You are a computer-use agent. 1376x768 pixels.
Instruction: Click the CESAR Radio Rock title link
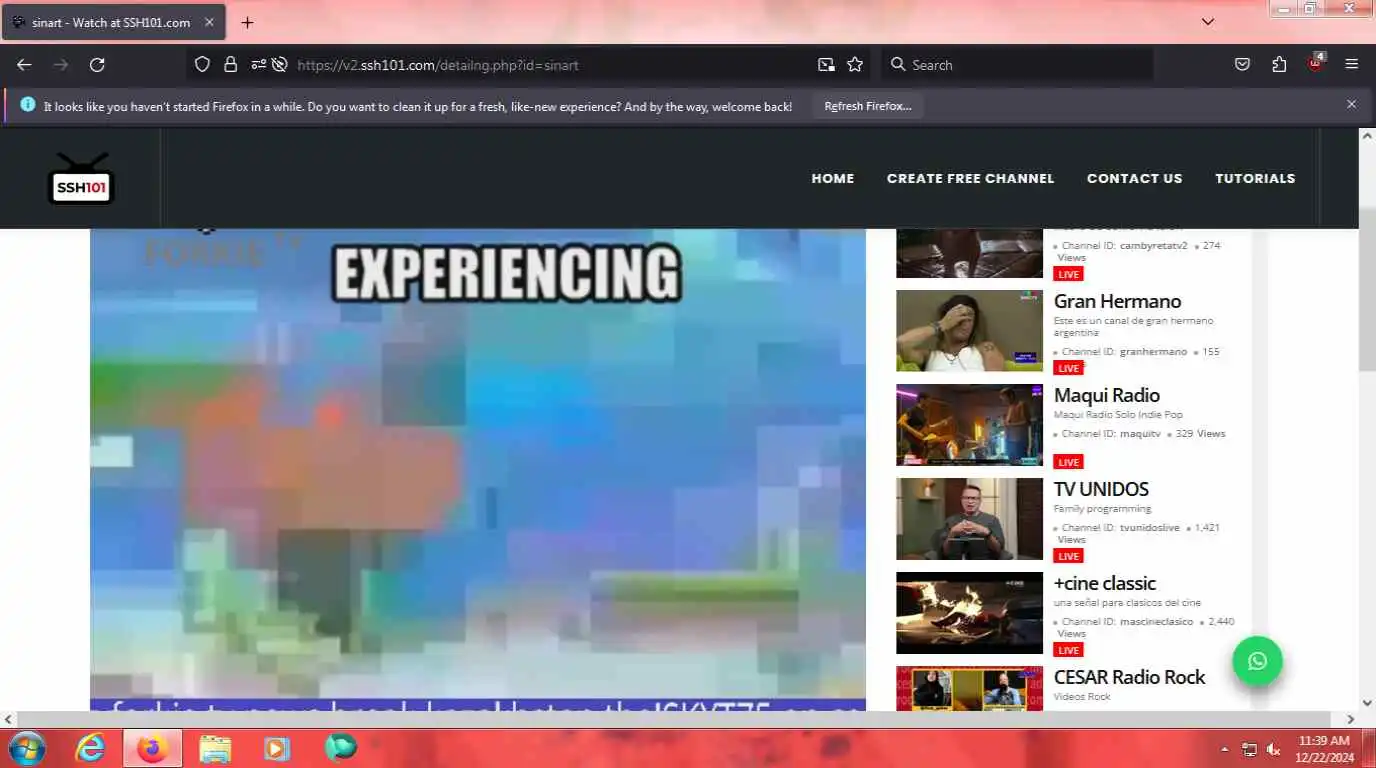(x=1130, y=677)
